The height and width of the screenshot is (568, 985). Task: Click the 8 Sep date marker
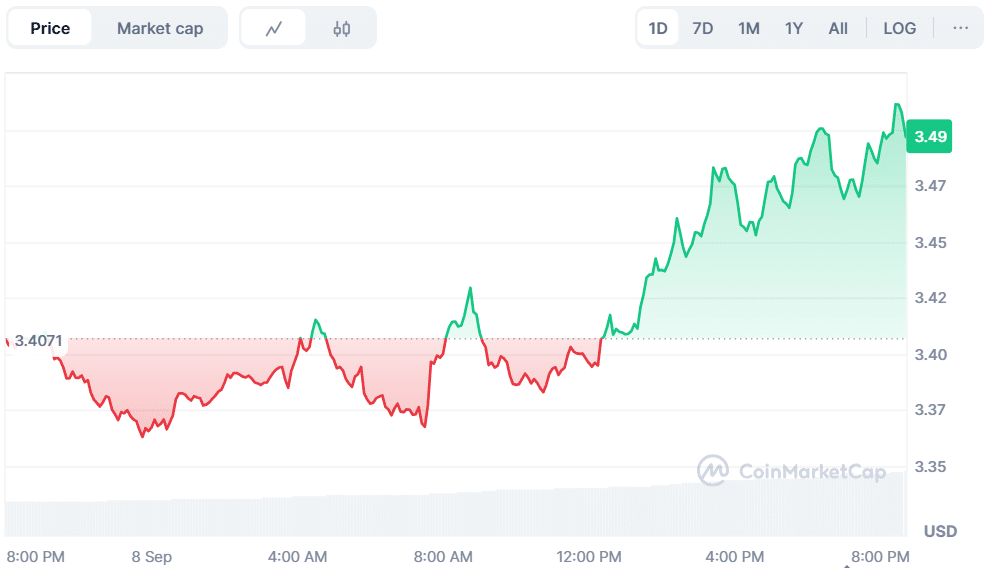tap(151, 556)
